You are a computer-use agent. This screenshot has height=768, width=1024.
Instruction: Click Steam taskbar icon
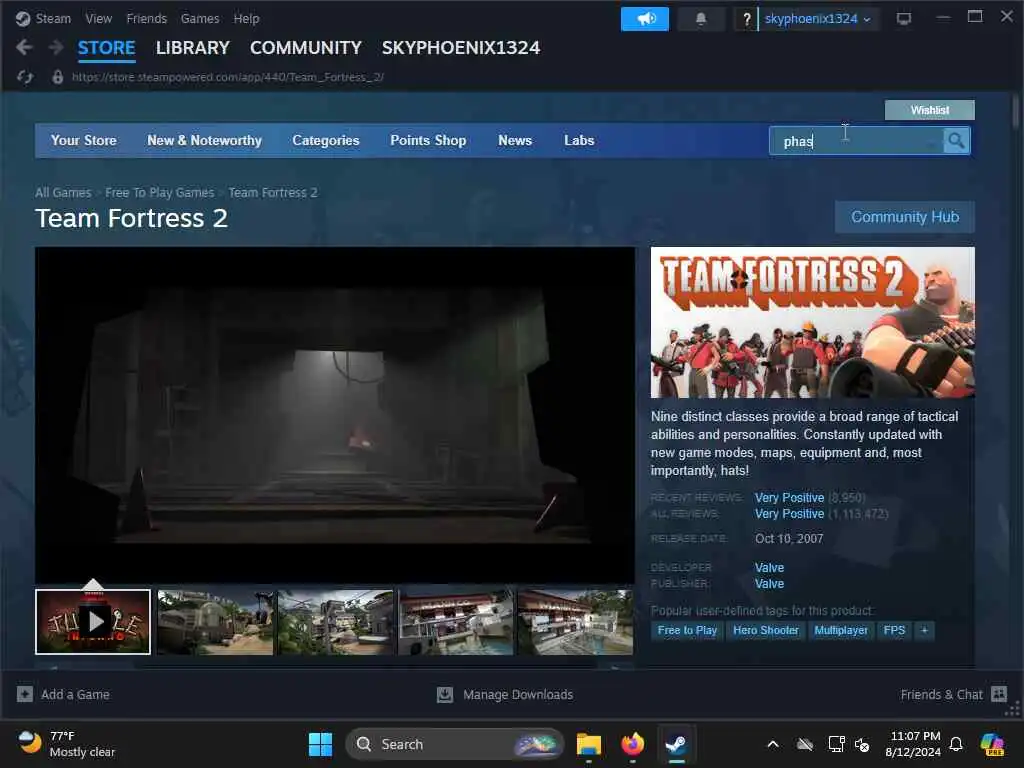tap(676, 744)
